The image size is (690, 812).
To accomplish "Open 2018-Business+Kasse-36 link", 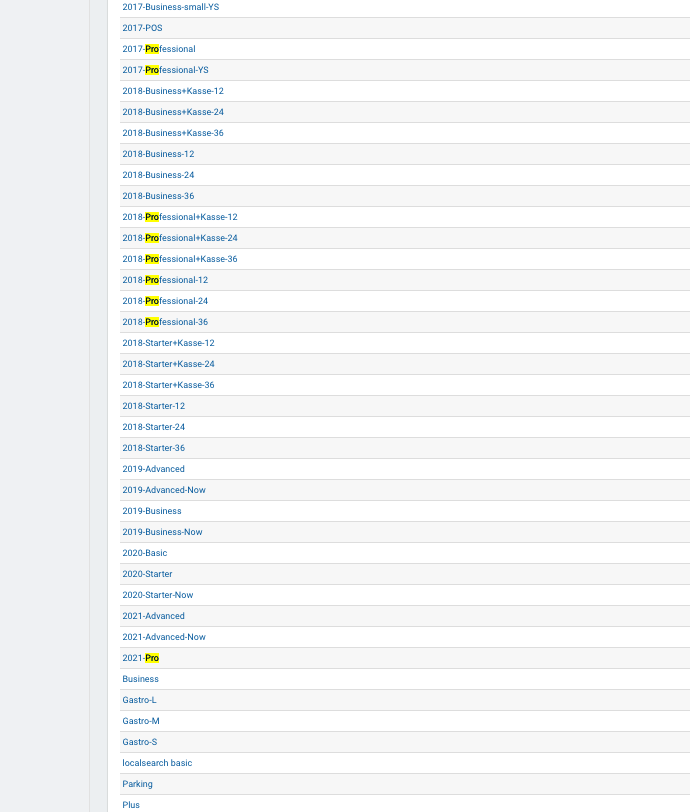I will 173,133.
